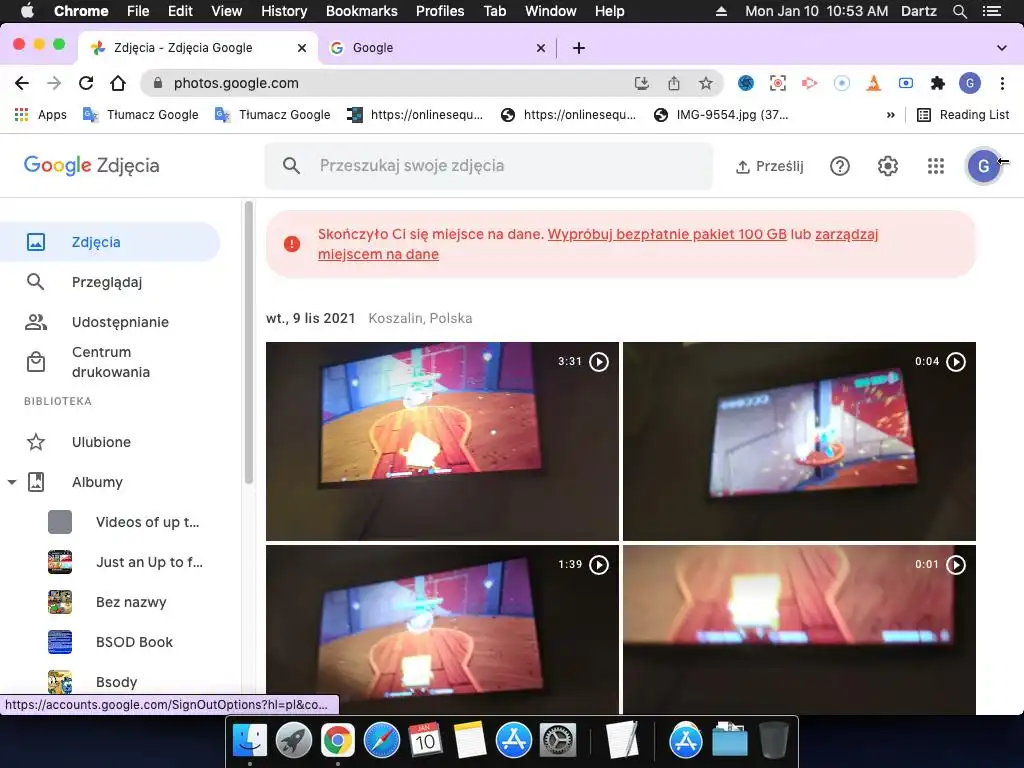Image resolution: width=1024 pixels, height=768 pixels.
Task: Open the Just an Up to f... album
Action: coord(124,562)
